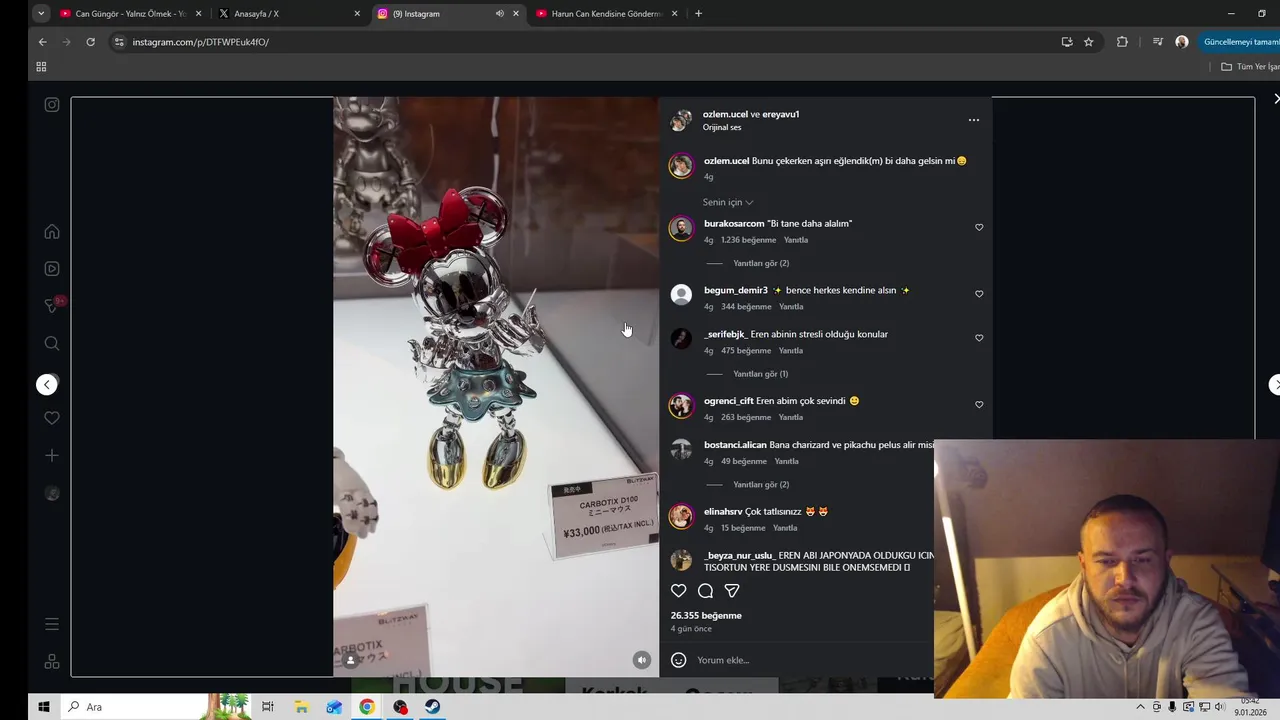Screen dimensions: 1280x720
Task: Click the Minnie Mouse video to pause
Action: (496, 387)
